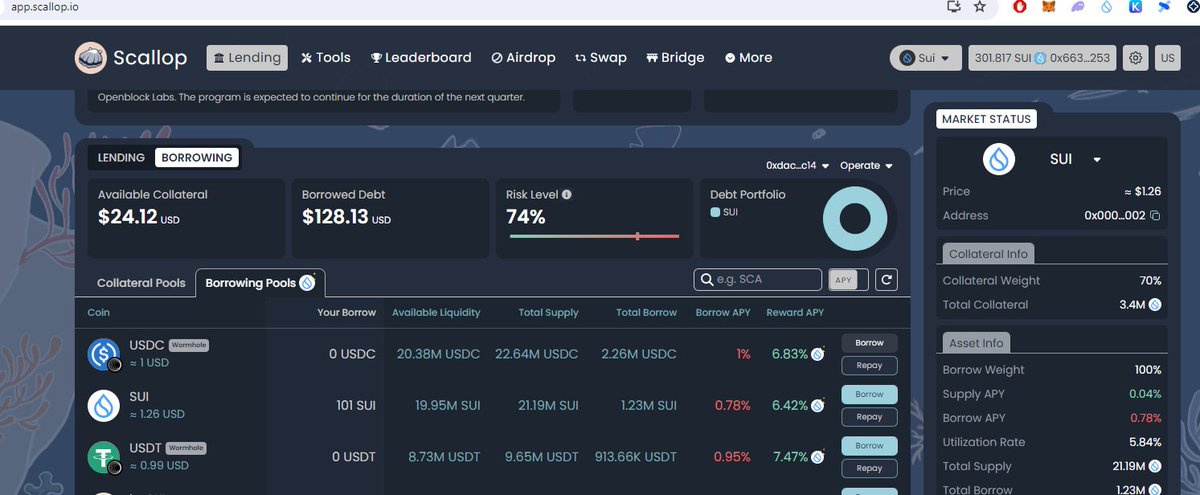Select the Collateral Pools tab
The width and height of the screenshot is (1200, 495).
point(141,283)
